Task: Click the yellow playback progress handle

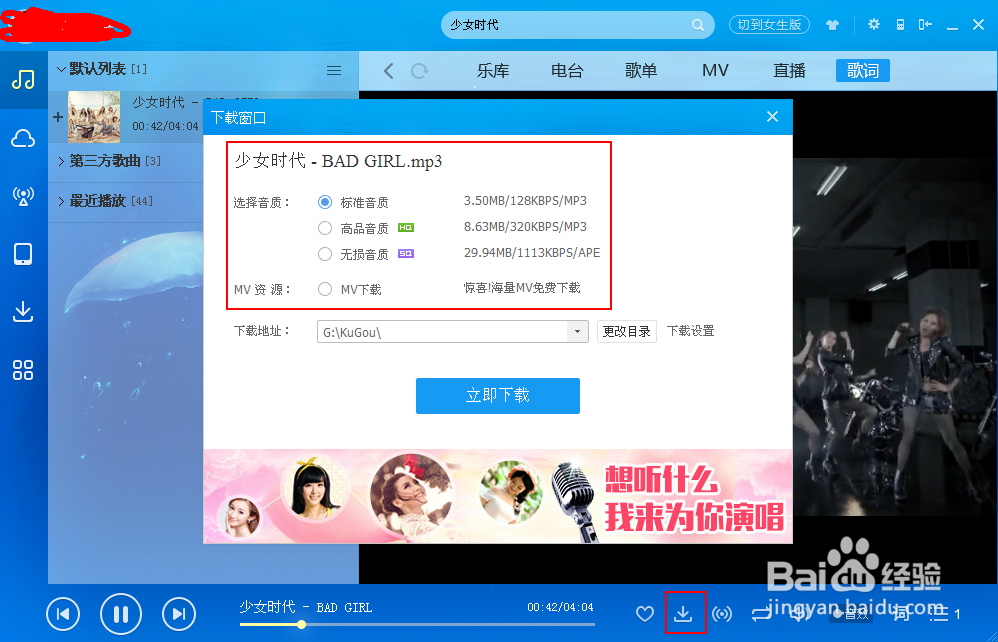Action: [302, 625]
